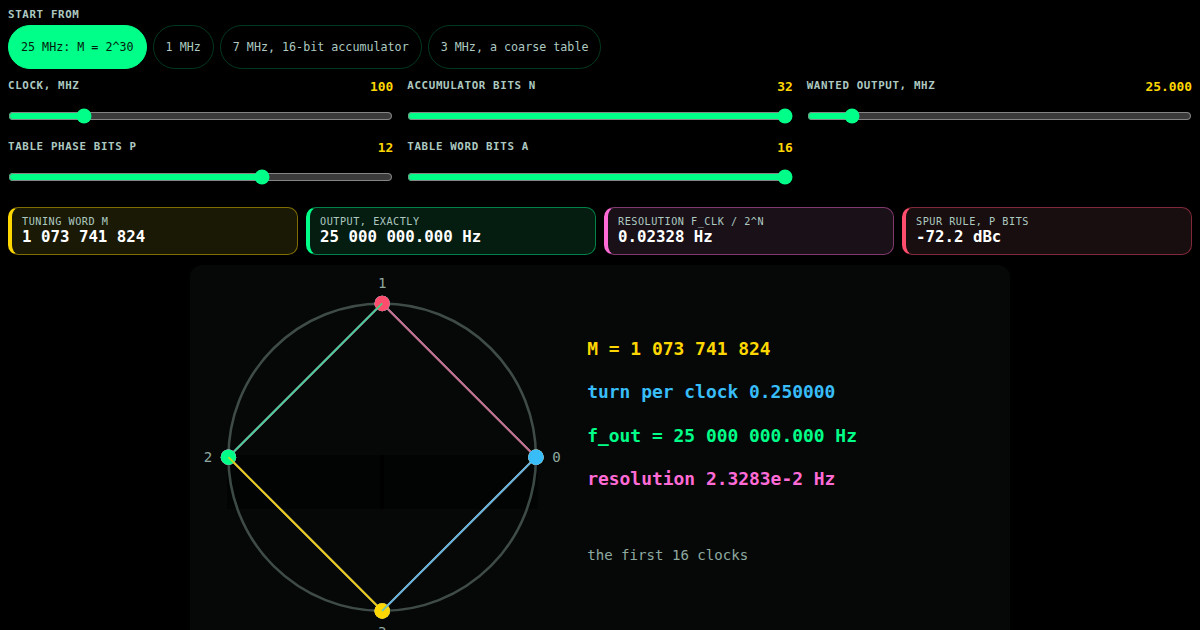Select the '25 MHz: M = 2^30' preset
The height and width of the screenshot is (630, 1200).
point(77,47)
